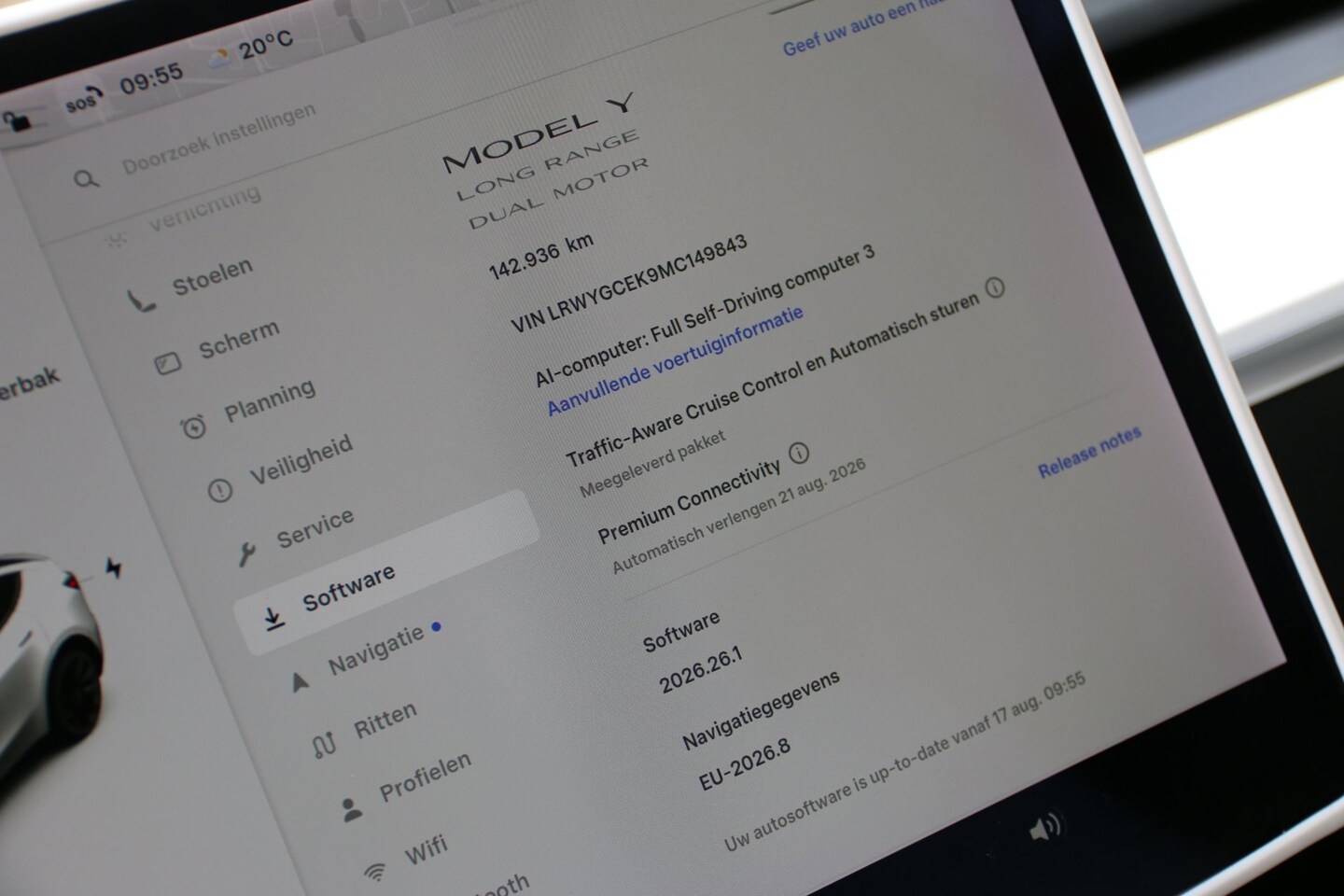
Task: Tap the 'Geef uw auto een naam' link
Action: 865,27
